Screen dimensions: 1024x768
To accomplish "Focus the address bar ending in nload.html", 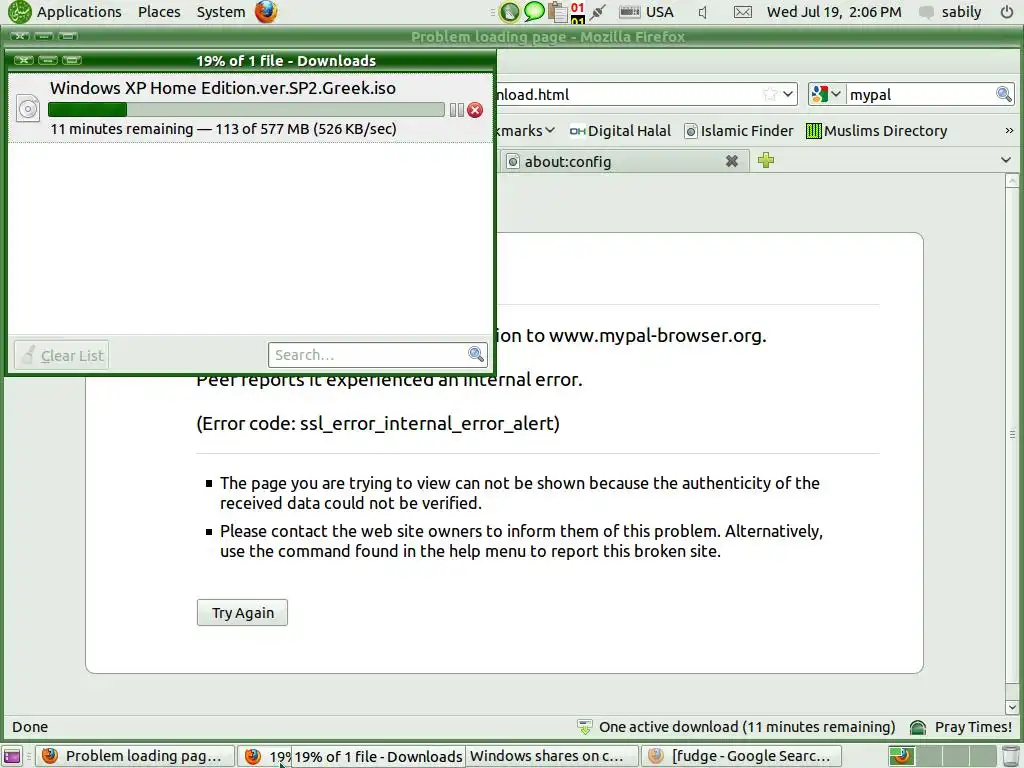I will tap(627, 95).
